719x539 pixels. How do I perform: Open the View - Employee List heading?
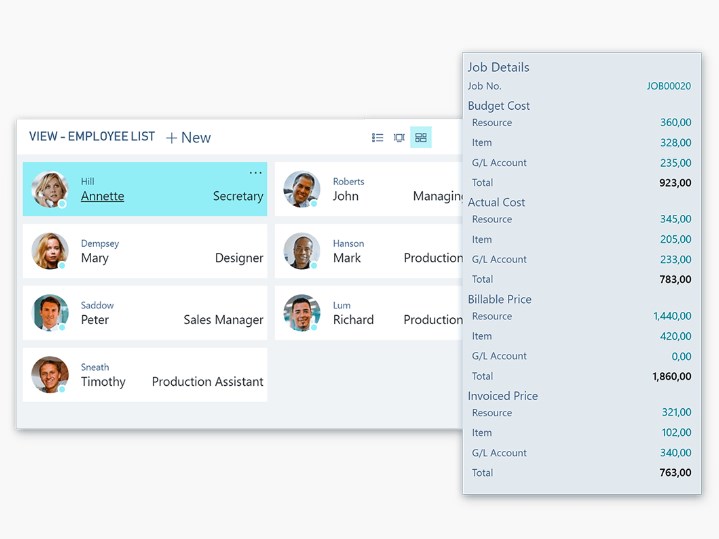pos(92,137)
